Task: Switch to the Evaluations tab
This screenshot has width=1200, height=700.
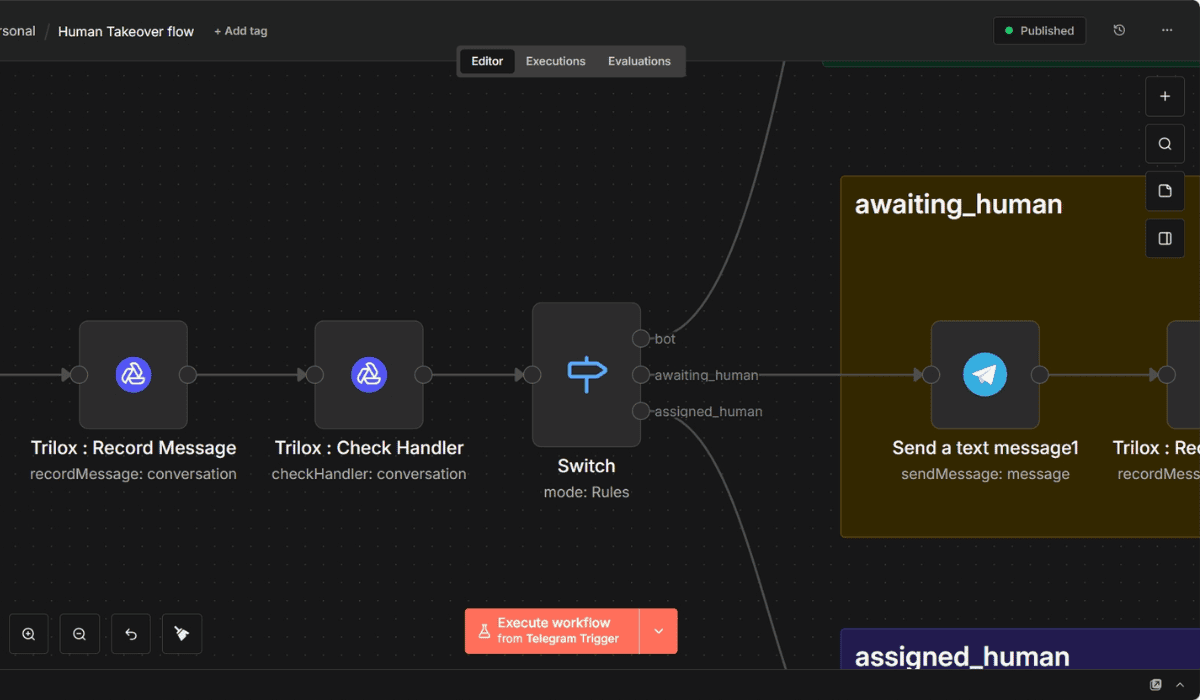Action: [639, 61]
